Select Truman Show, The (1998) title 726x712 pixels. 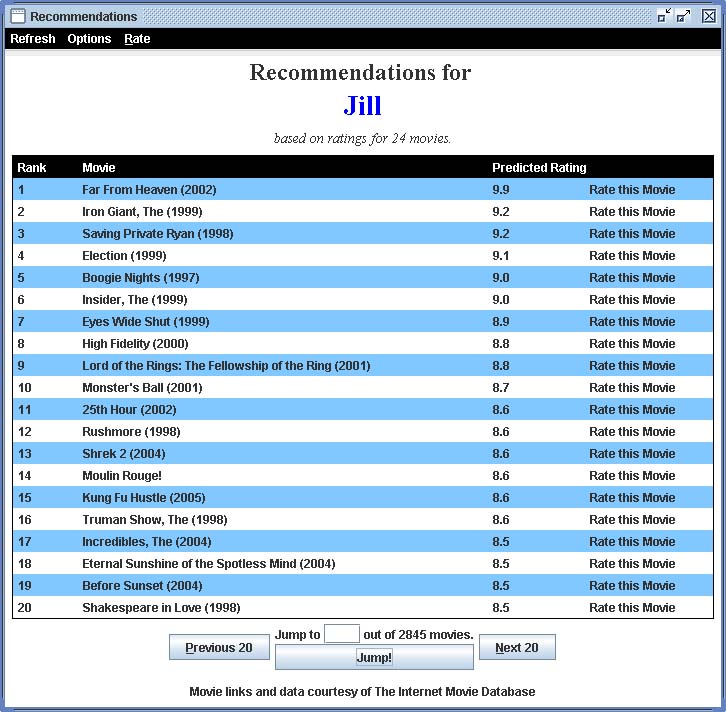[155, 519]
